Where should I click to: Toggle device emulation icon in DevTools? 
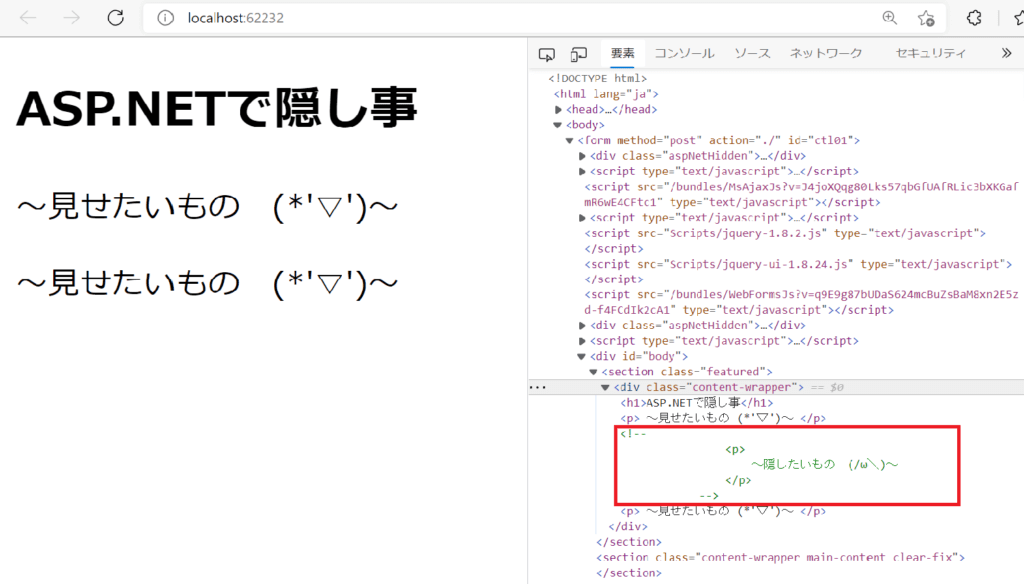(x=579, y=54)
